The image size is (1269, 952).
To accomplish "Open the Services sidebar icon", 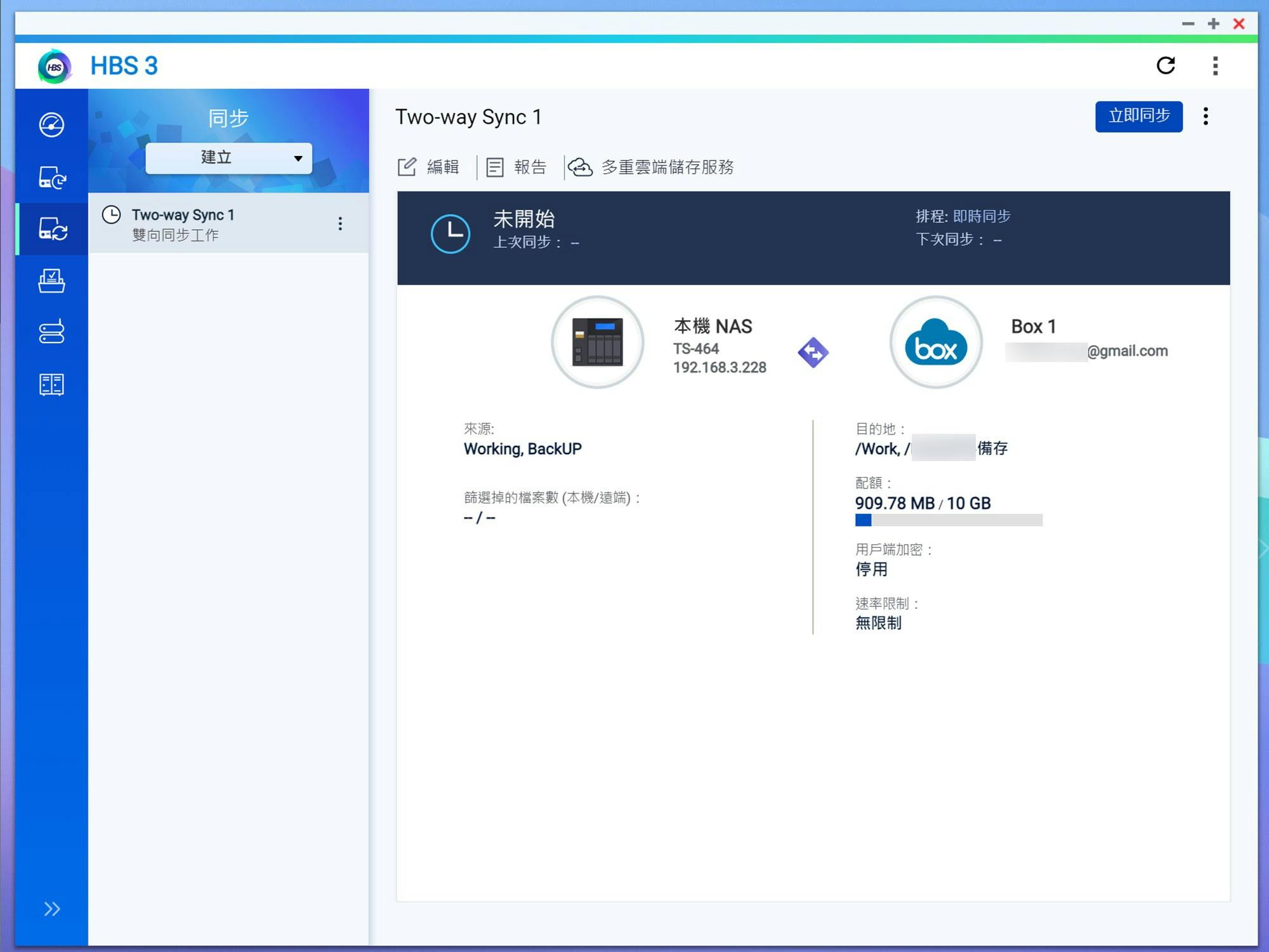I will point(51,384).
